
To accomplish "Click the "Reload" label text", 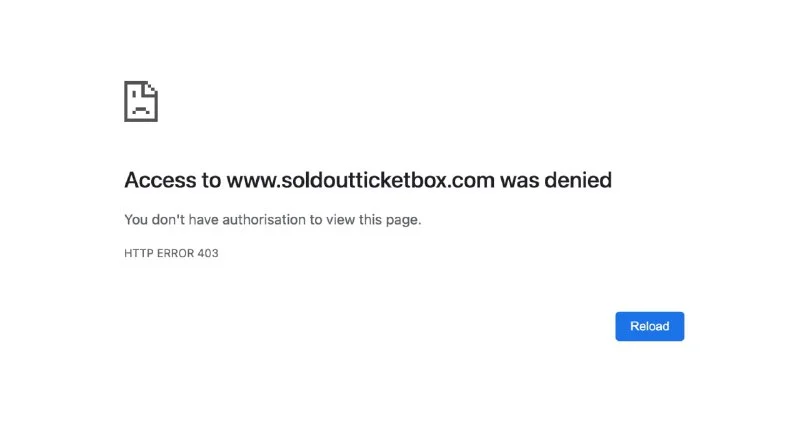I will tap(650, 327).
